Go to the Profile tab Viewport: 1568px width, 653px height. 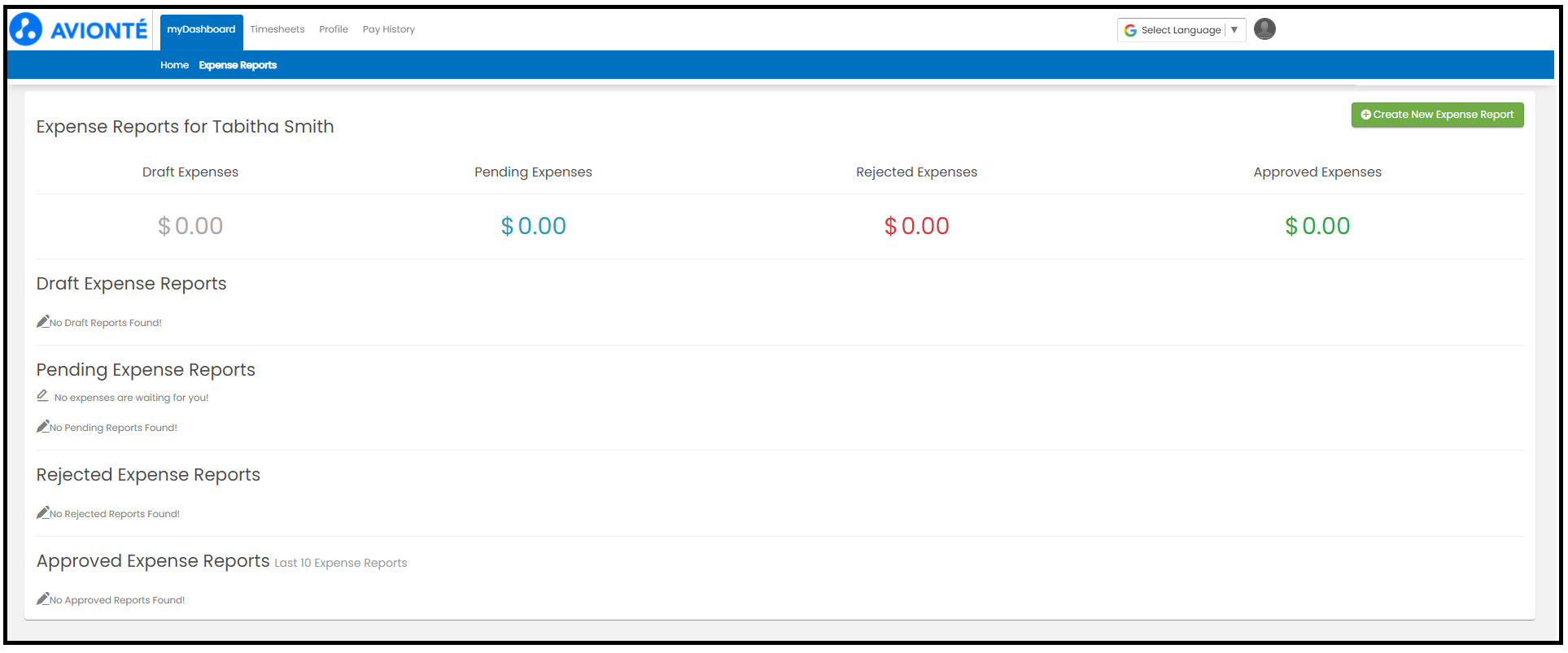point(334,30)
